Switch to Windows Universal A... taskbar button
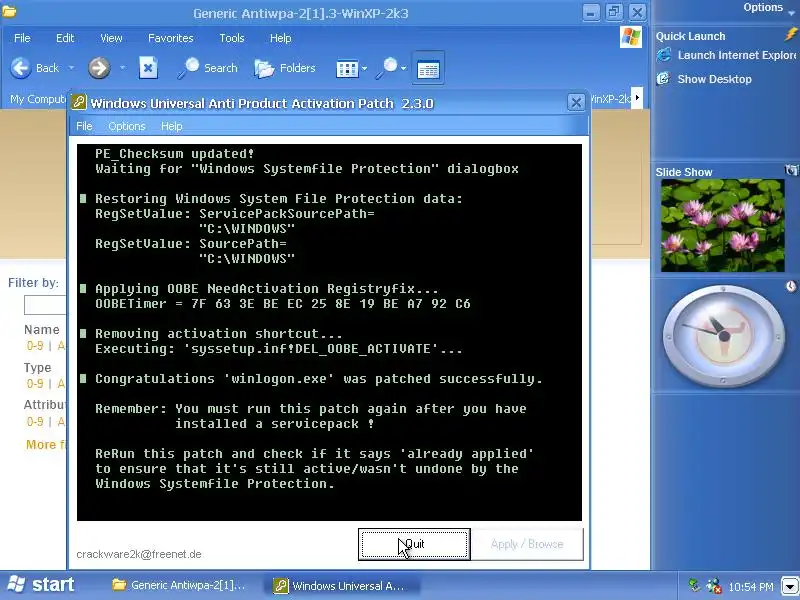The width and height of the screenshot is (800, 600). coord(343,585)
